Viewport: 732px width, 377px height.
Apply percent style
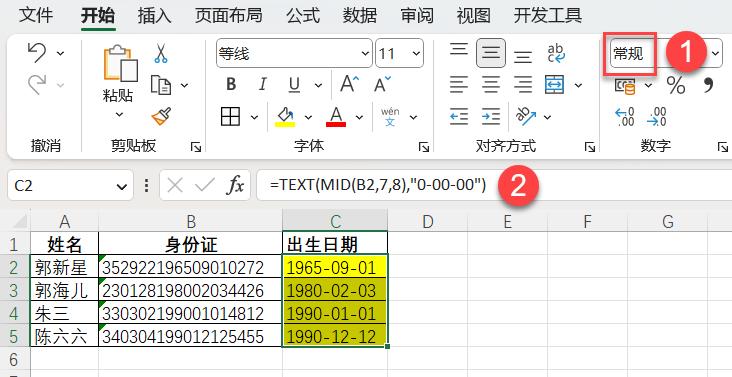676,85
